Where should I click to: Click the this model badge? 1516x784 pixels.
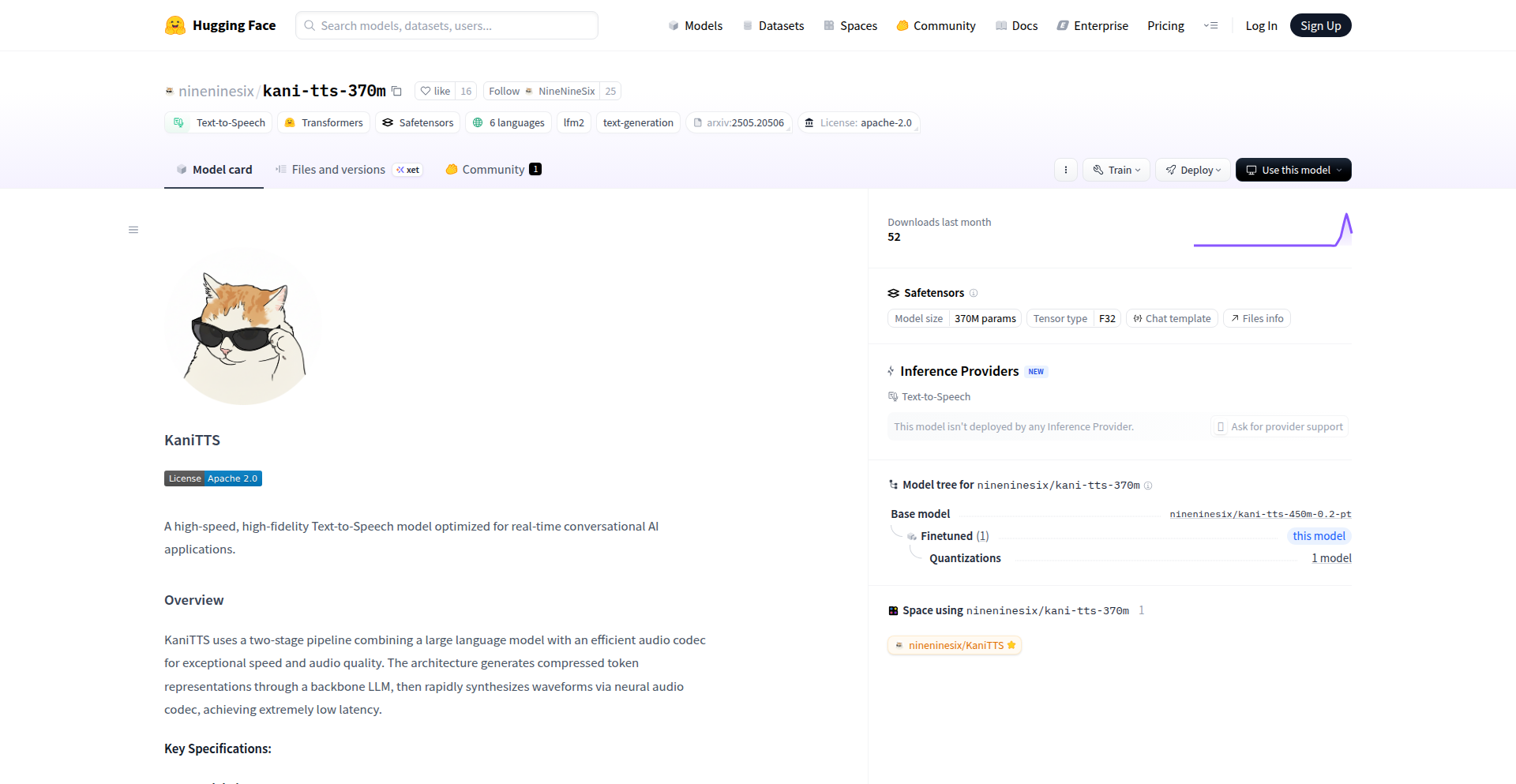pyautogui.click(x=1319, y=536)
